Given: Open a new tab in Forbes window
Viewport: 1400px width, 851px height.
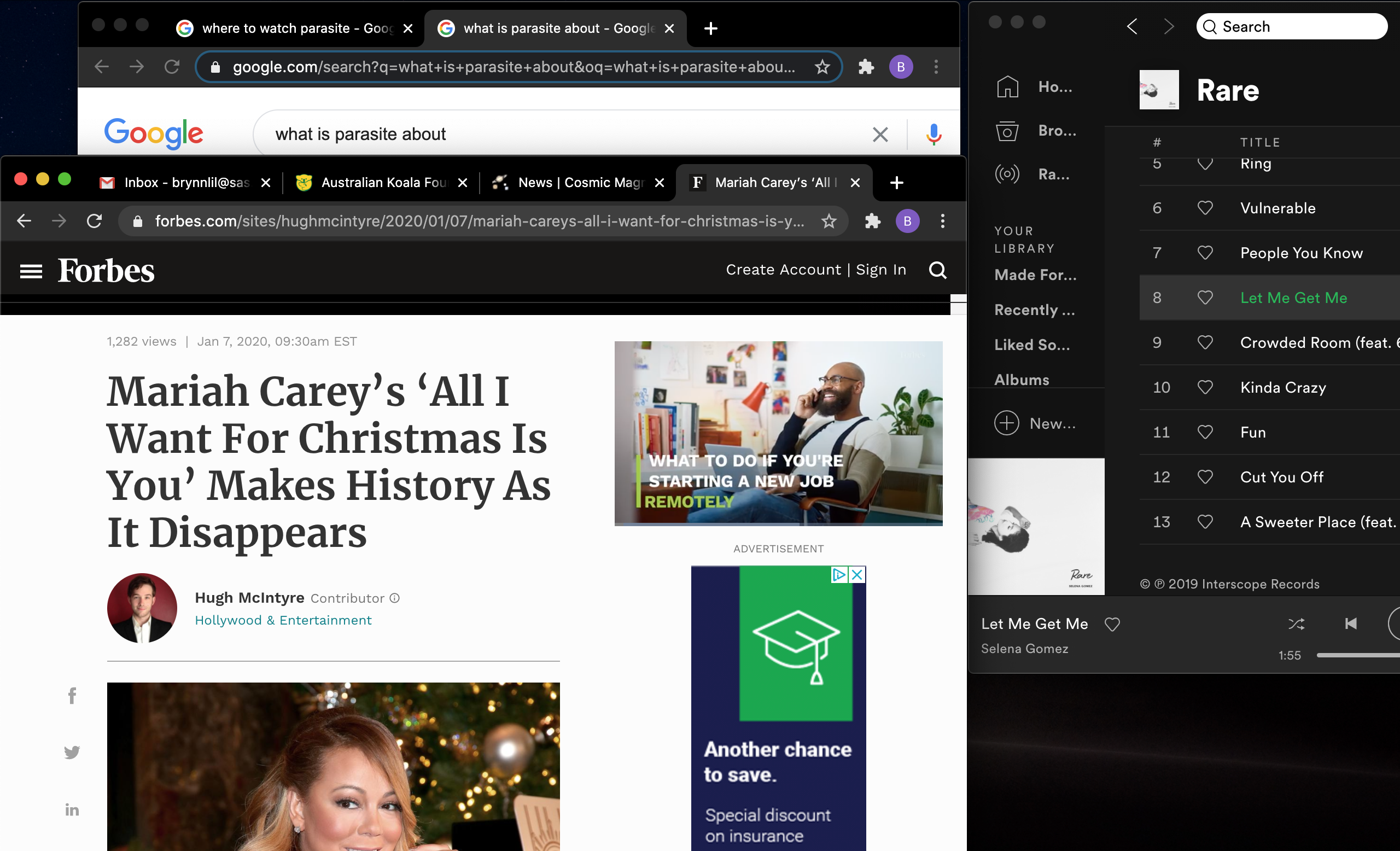Looking at the screenshot, I should click(x=896, y=182).
